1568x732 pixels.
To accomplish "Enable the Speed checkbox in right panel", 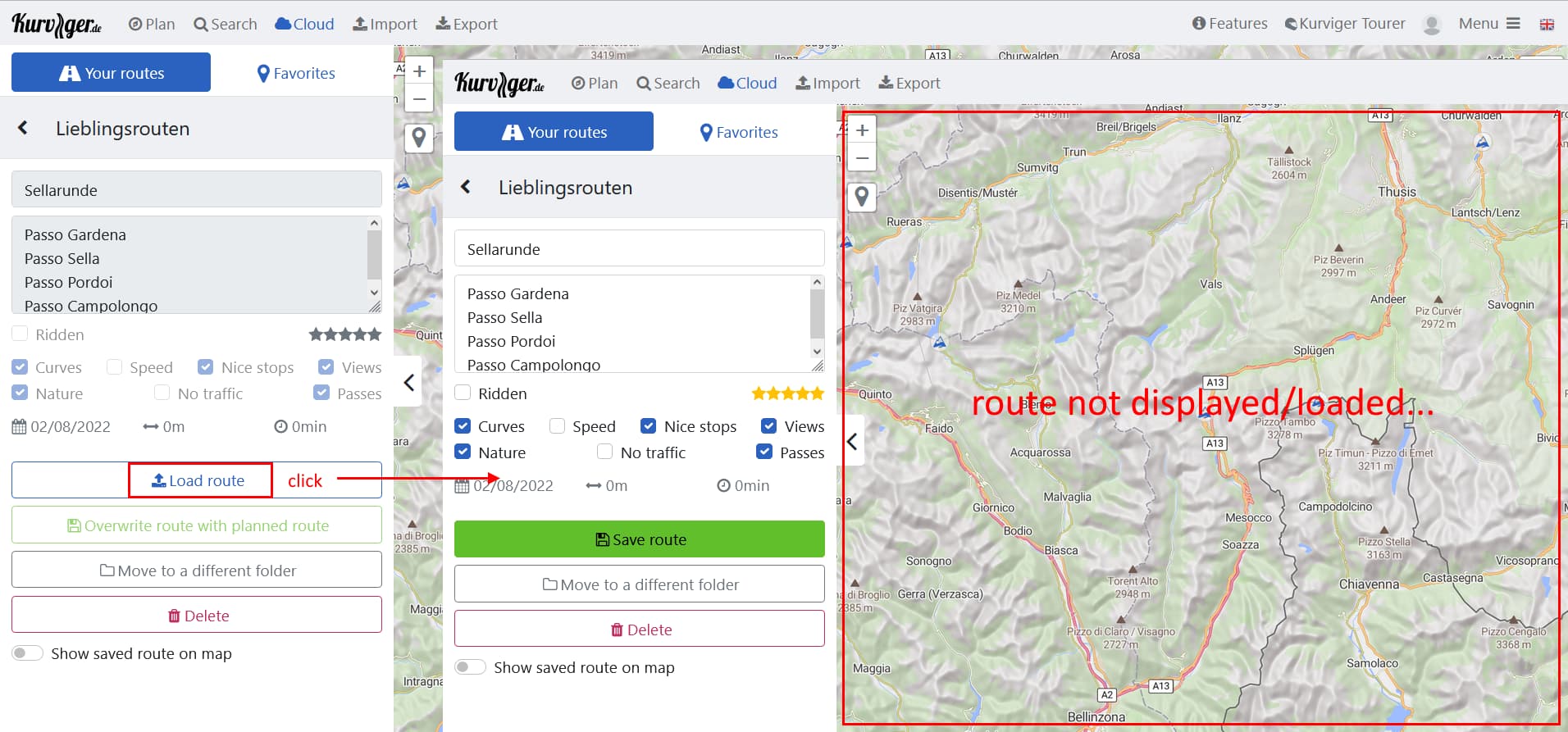I will [x=558, y=426].
